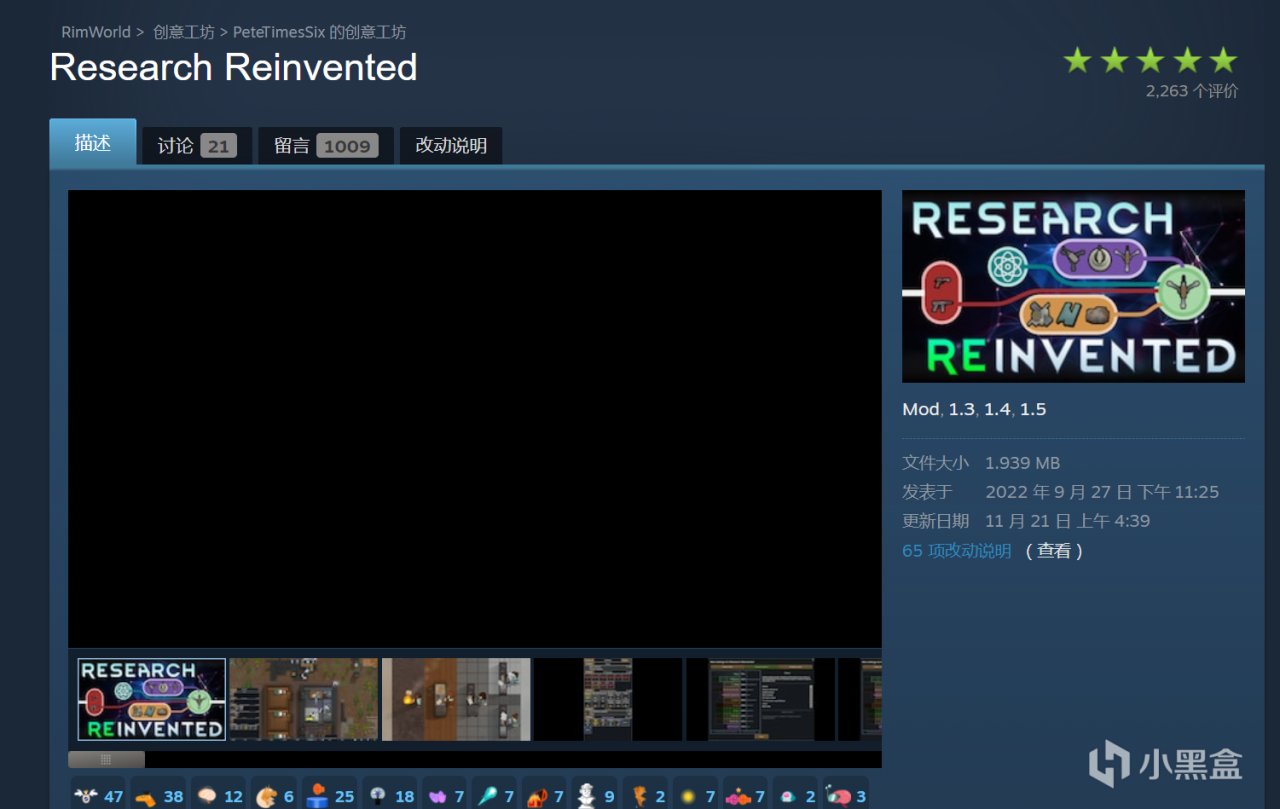Screen dimensions: 1280x809
Task: Click the 查看 change notes link
Action: click(x=1054, y=551)
